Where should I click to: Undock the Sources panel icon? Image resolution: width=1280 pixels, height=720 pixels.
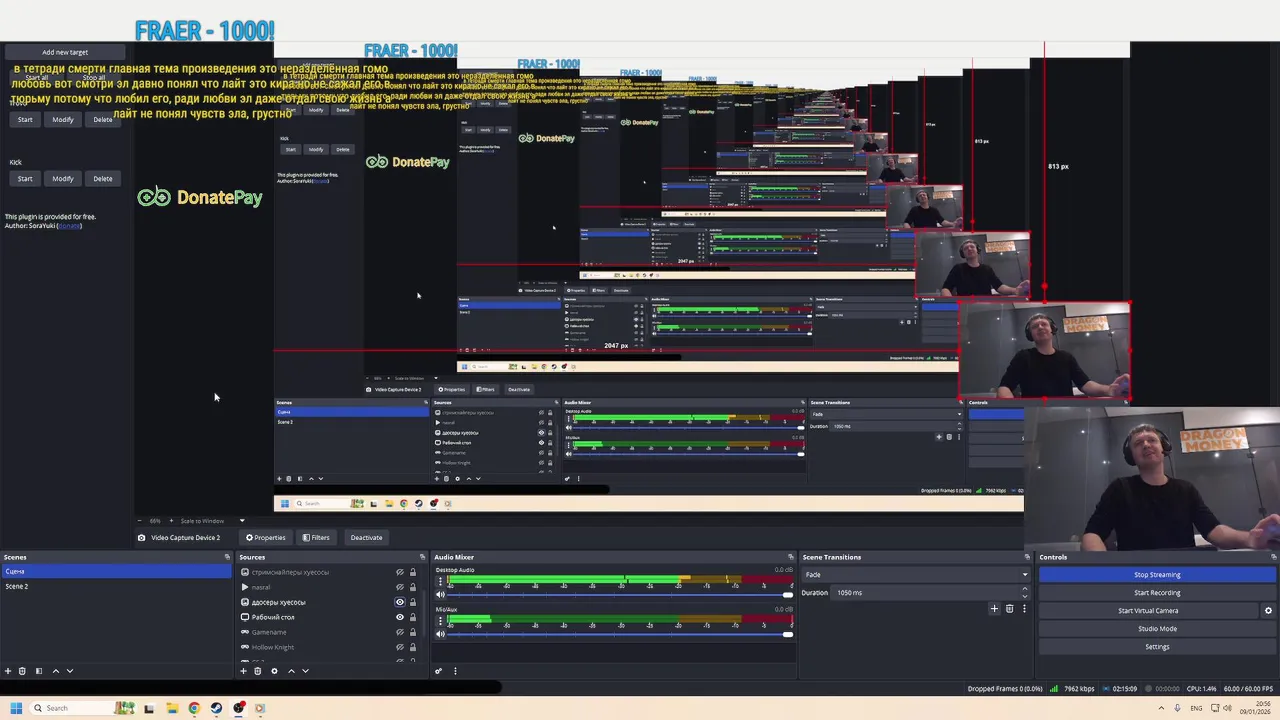coord(422,557)
